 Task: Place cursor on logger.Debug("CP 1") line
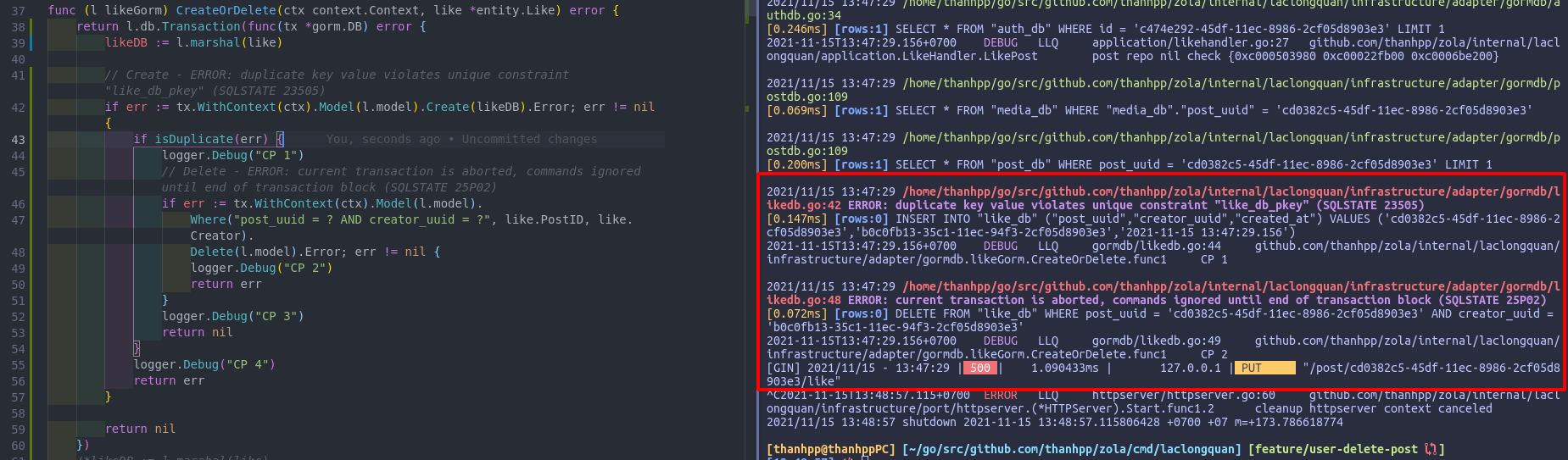coord(232,155)
